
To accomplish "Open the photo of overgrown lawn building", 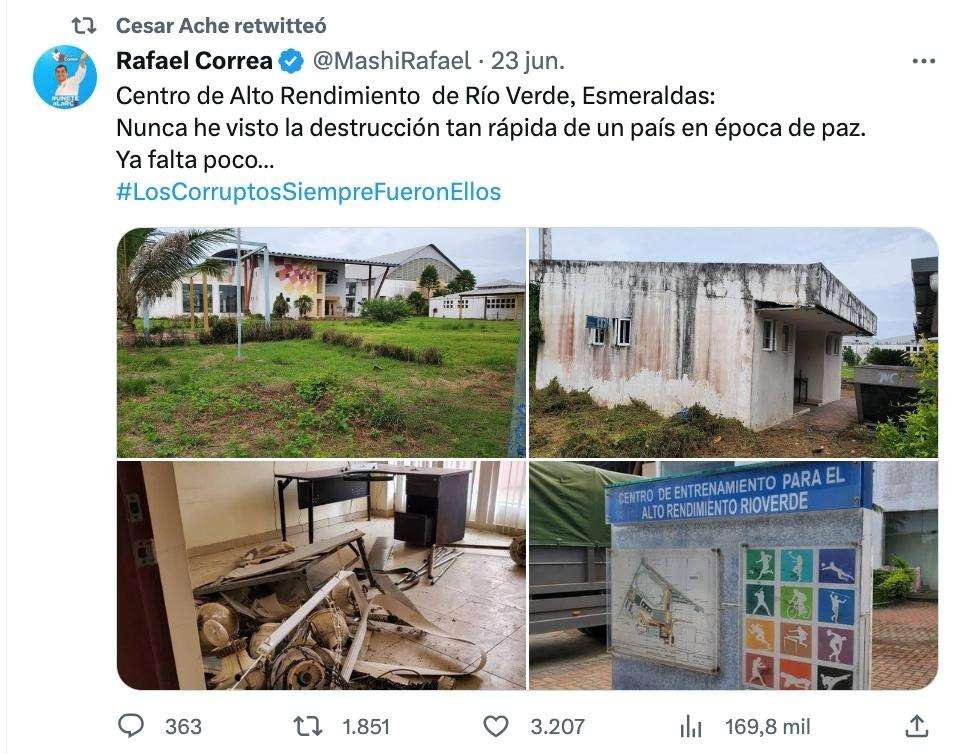I will coord(321,342).
